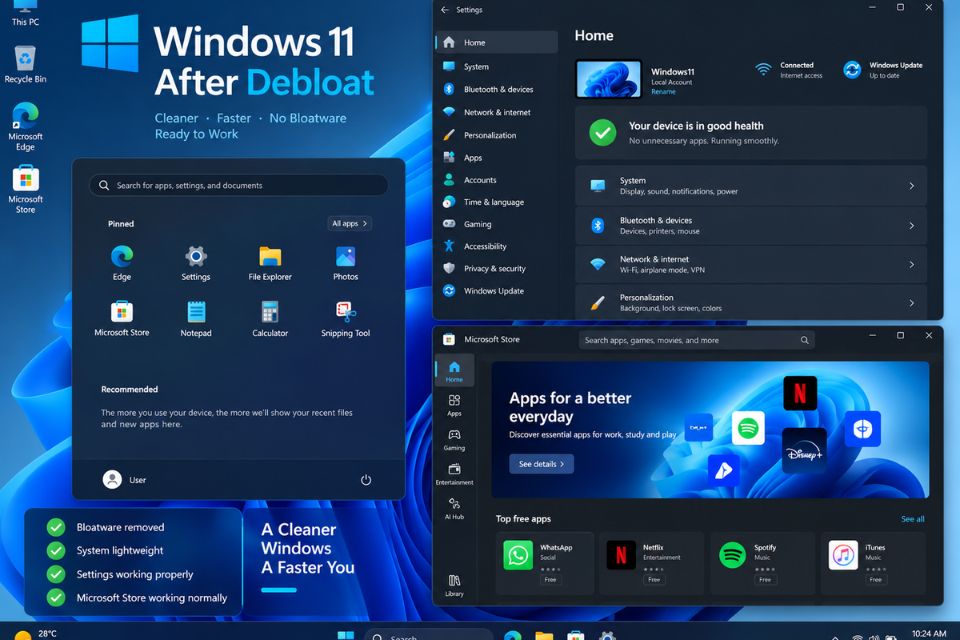Open Settings from Start menu pinned apps

tap(196, 263)
